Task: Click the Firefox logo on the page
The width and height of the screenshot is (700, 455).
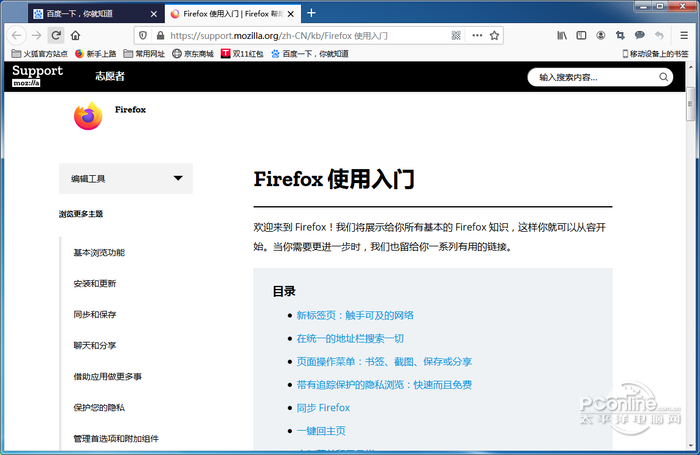Action: point(88,116)
